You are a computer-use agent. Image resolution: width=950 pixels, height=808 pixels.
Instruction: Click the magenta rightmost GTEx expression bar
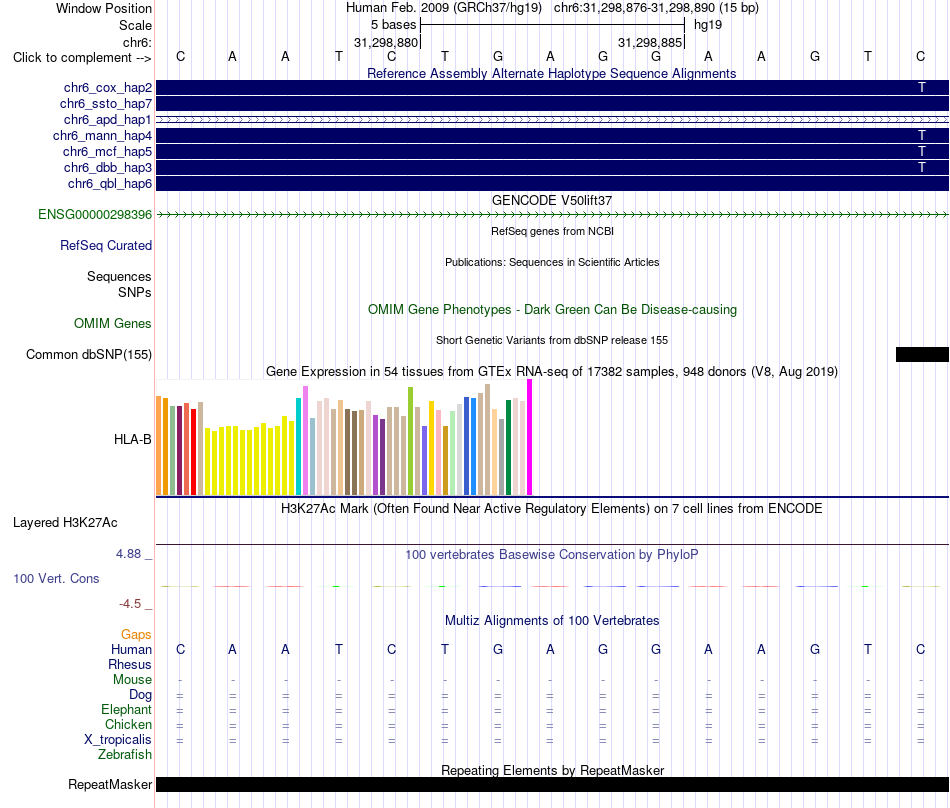[530, 437]
